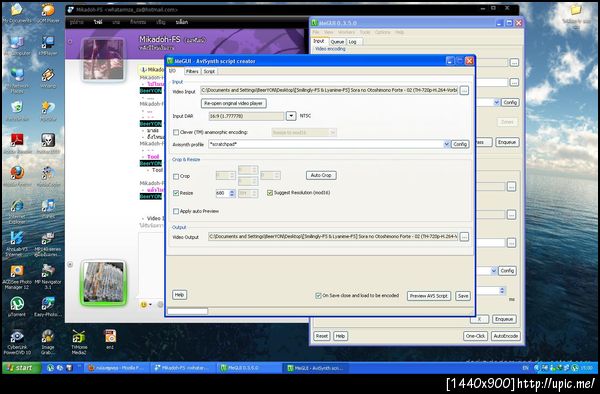Open the Log tab in MeGUI main window

(352, 42)
